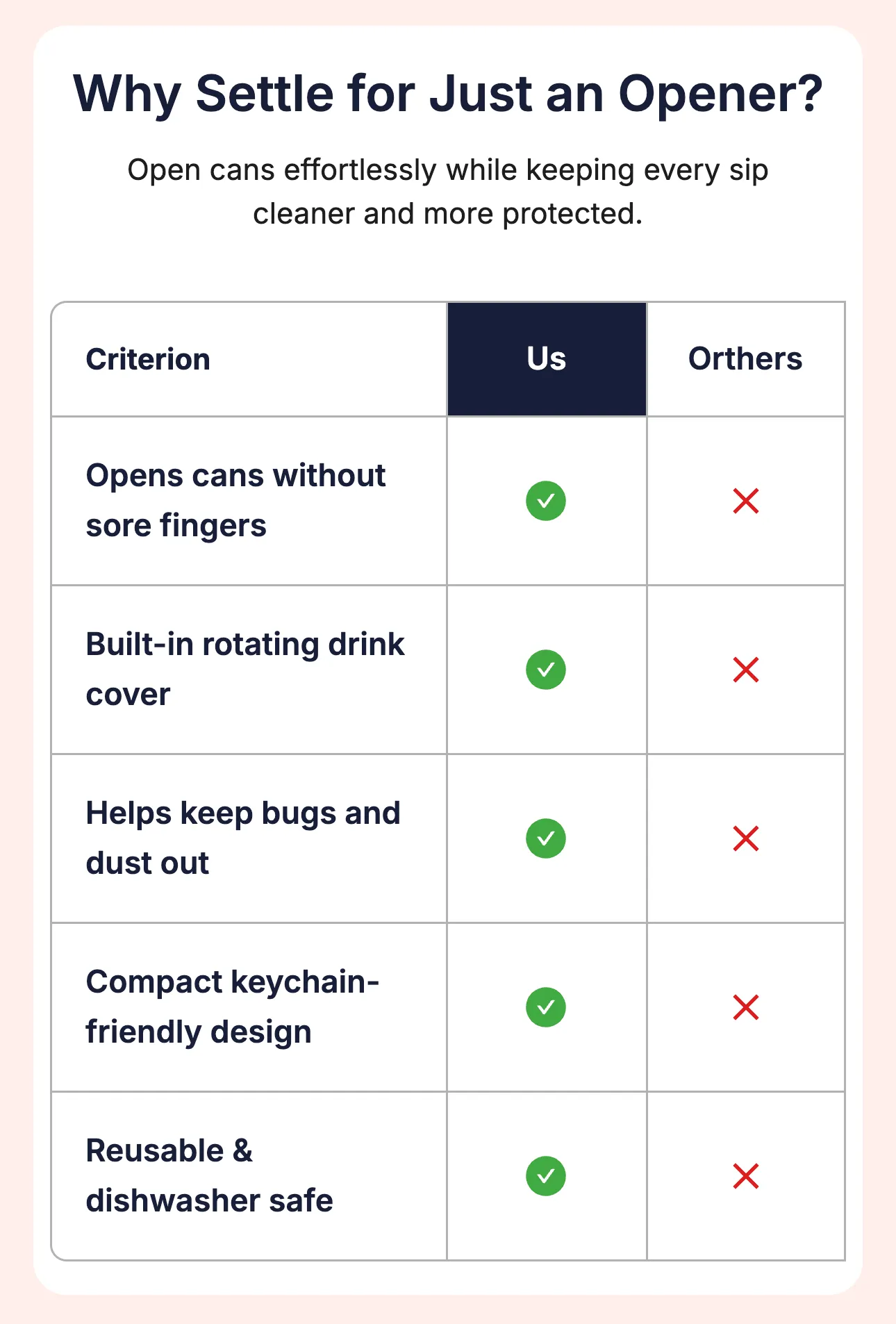Click the Criterion column header
Viewport: 896px width, 1324px height.
[x=148, y=360]
